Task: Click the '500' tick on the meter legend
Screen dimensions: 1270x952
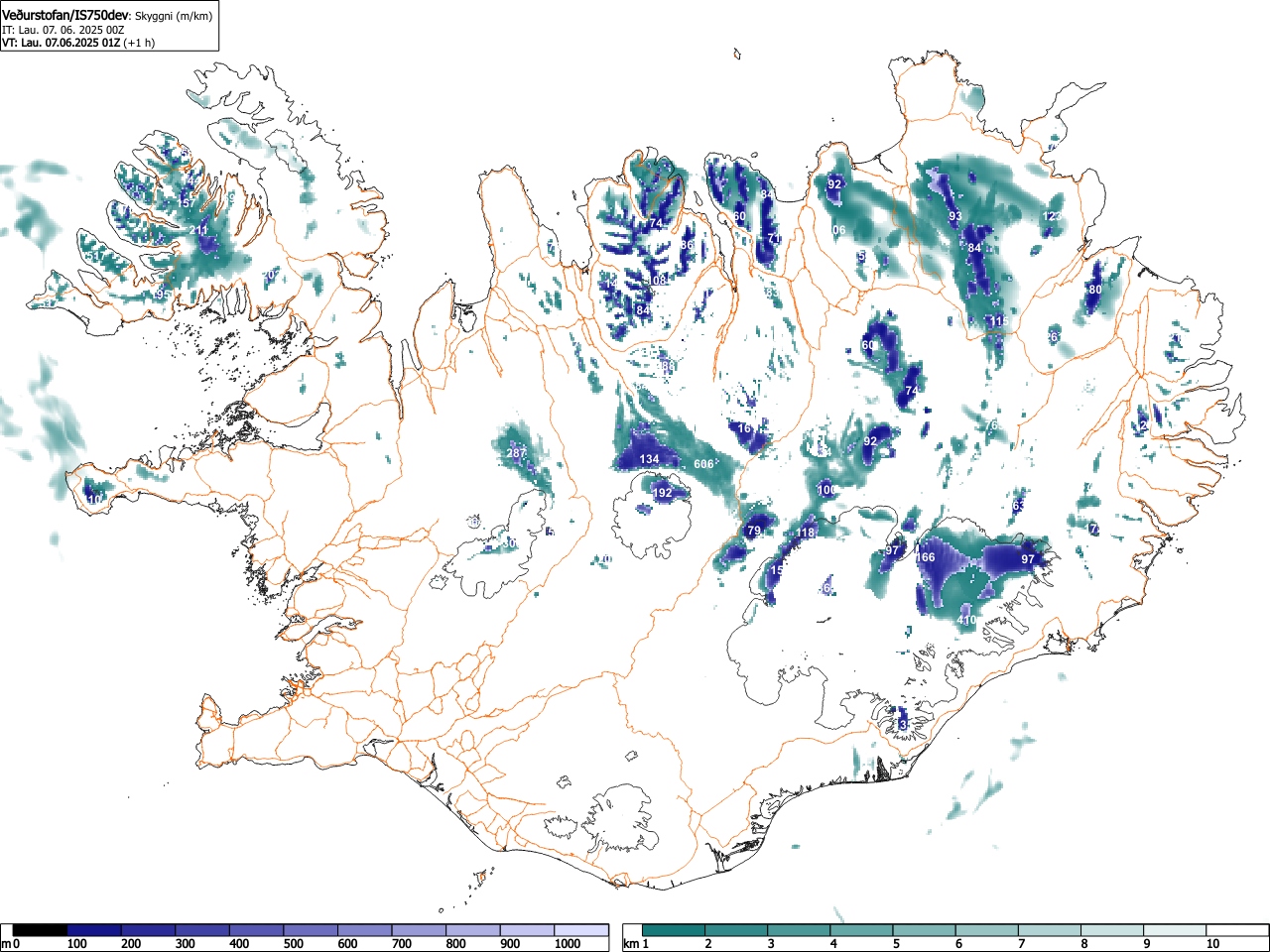Action: 293,944
